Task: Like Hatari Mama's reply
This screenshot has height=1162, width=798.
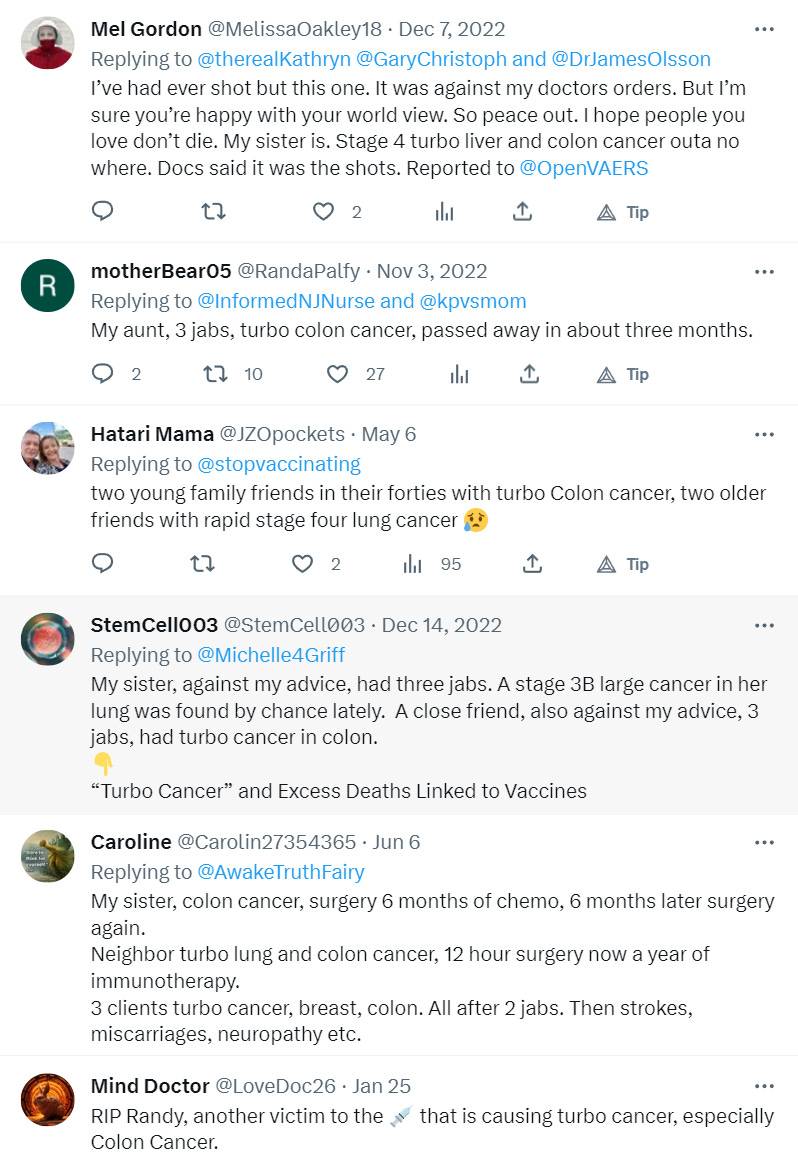Action: click(301, 563)
